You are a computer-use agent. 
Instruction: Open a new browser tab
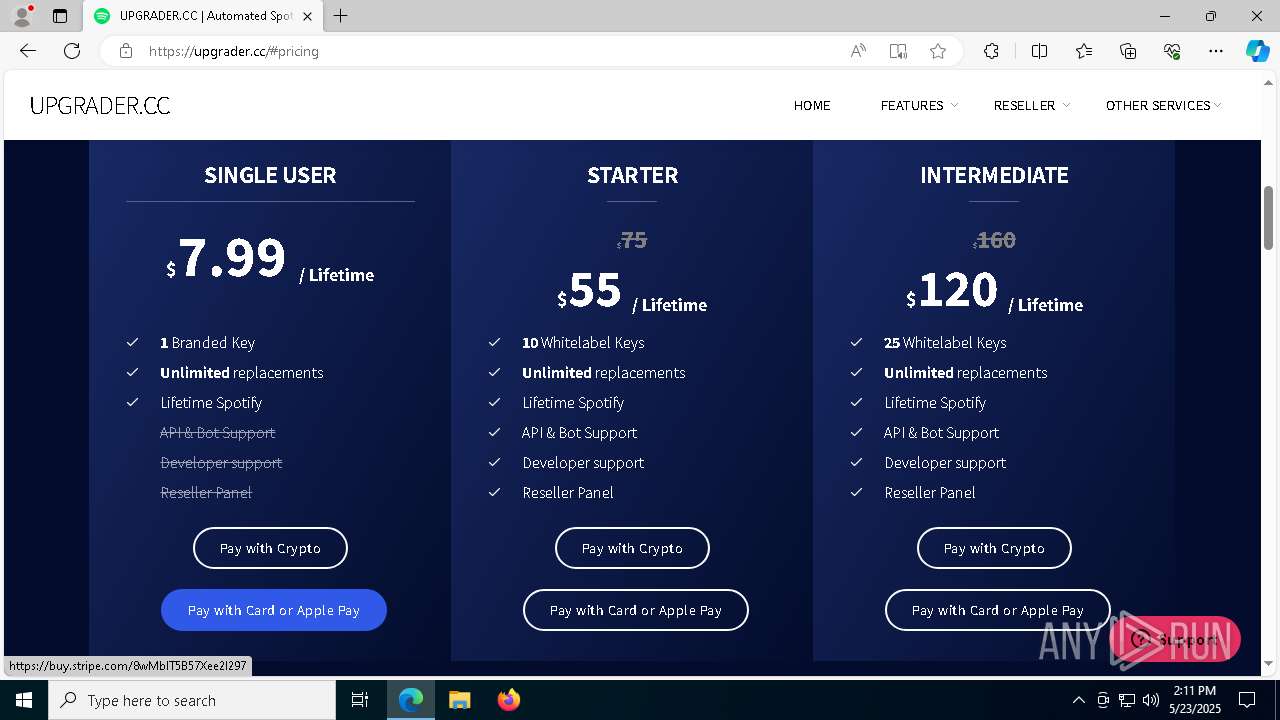pyautogui.click(x=341, y=16)
